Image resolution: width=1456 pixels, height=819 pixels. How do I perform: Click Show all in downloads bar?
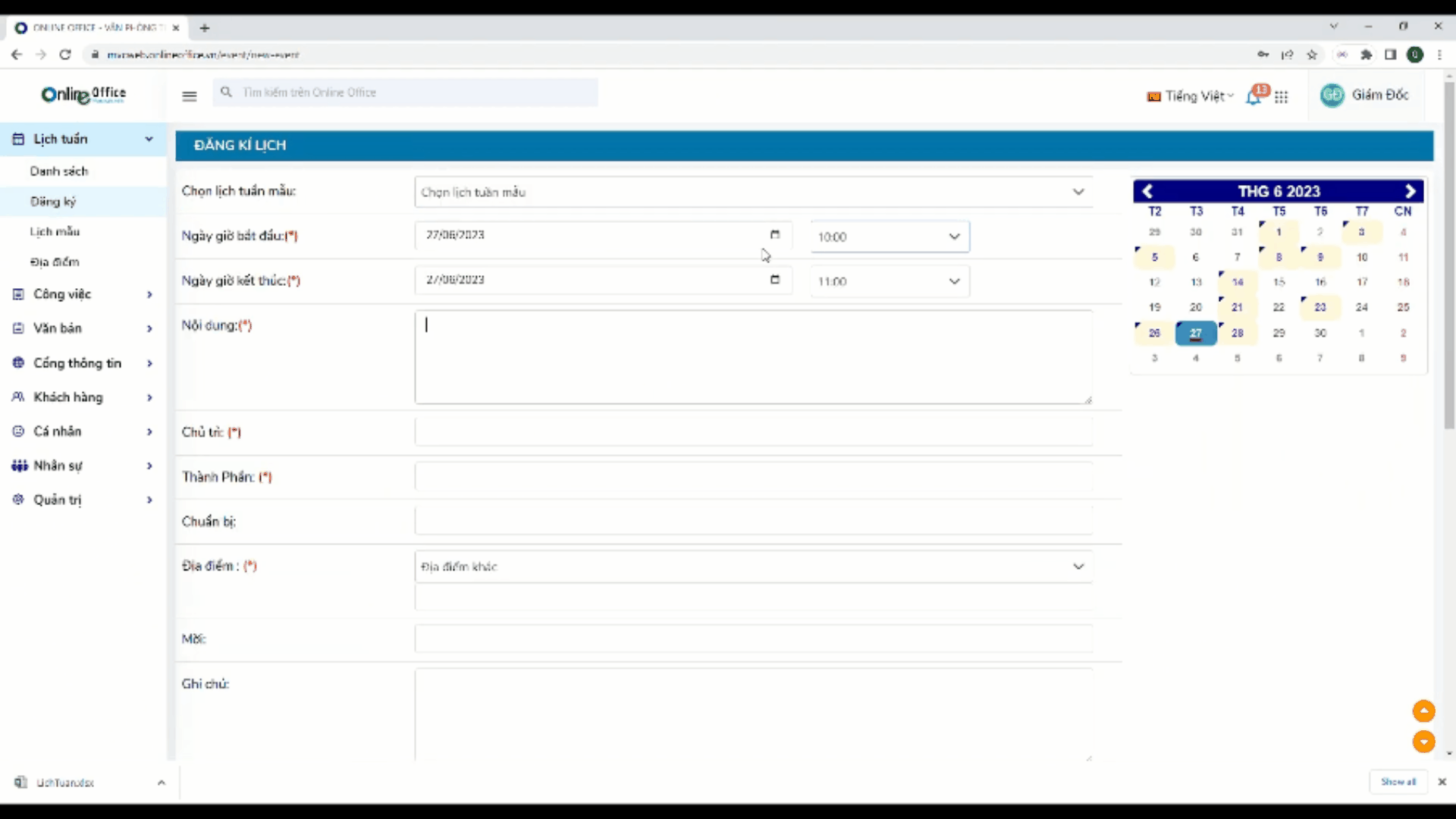pyautogui.click(x=1398, y=782)
